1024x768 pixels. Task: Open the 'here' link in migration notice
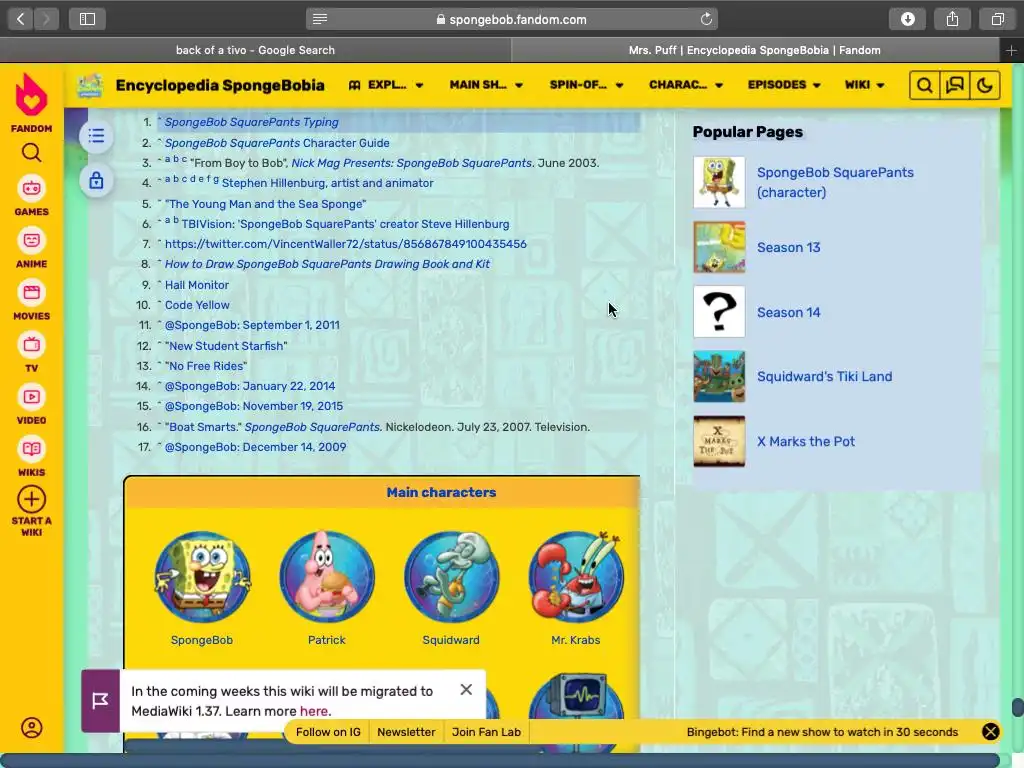(313, 711)
